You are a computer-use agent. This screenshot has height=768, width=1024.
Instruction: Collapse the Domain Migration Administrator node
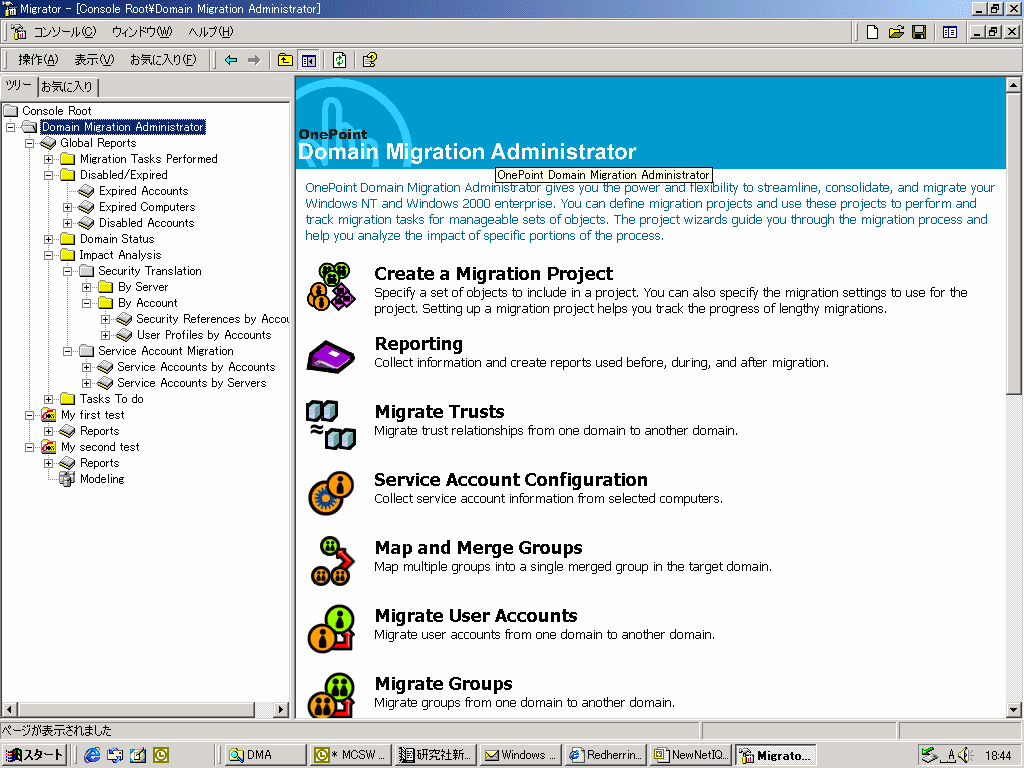[x=10, y=127]
